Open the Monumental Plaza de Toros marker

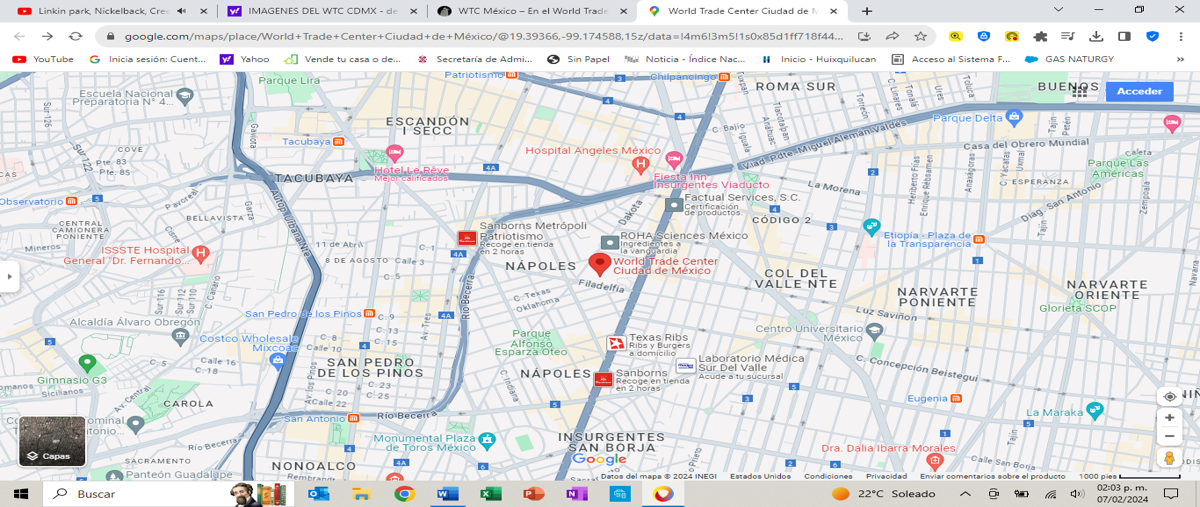(486, 439)
